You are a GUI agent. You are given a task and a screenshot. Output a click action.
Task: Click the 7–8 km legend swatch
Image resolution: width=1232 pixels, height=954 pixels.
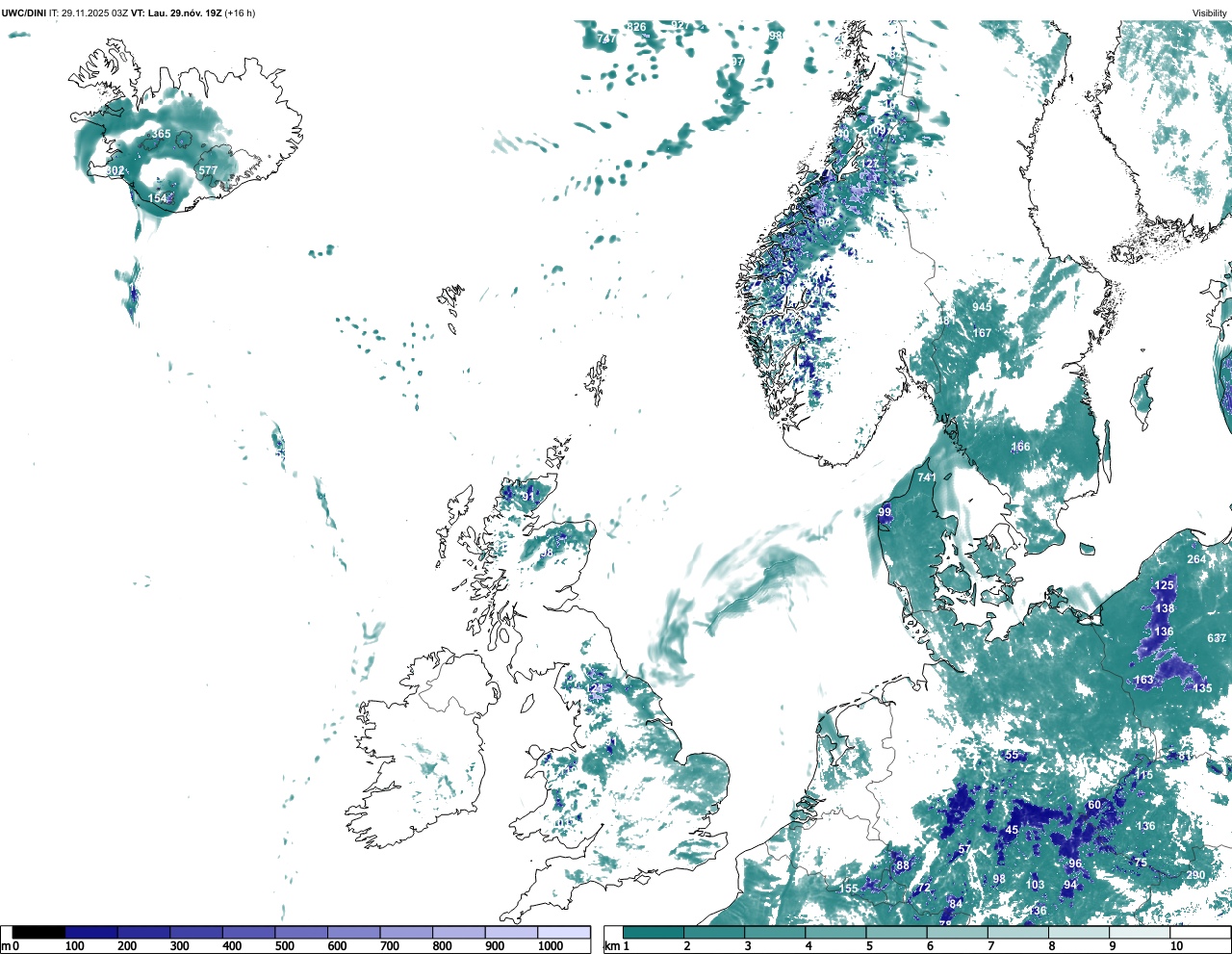pos(1017,932)
